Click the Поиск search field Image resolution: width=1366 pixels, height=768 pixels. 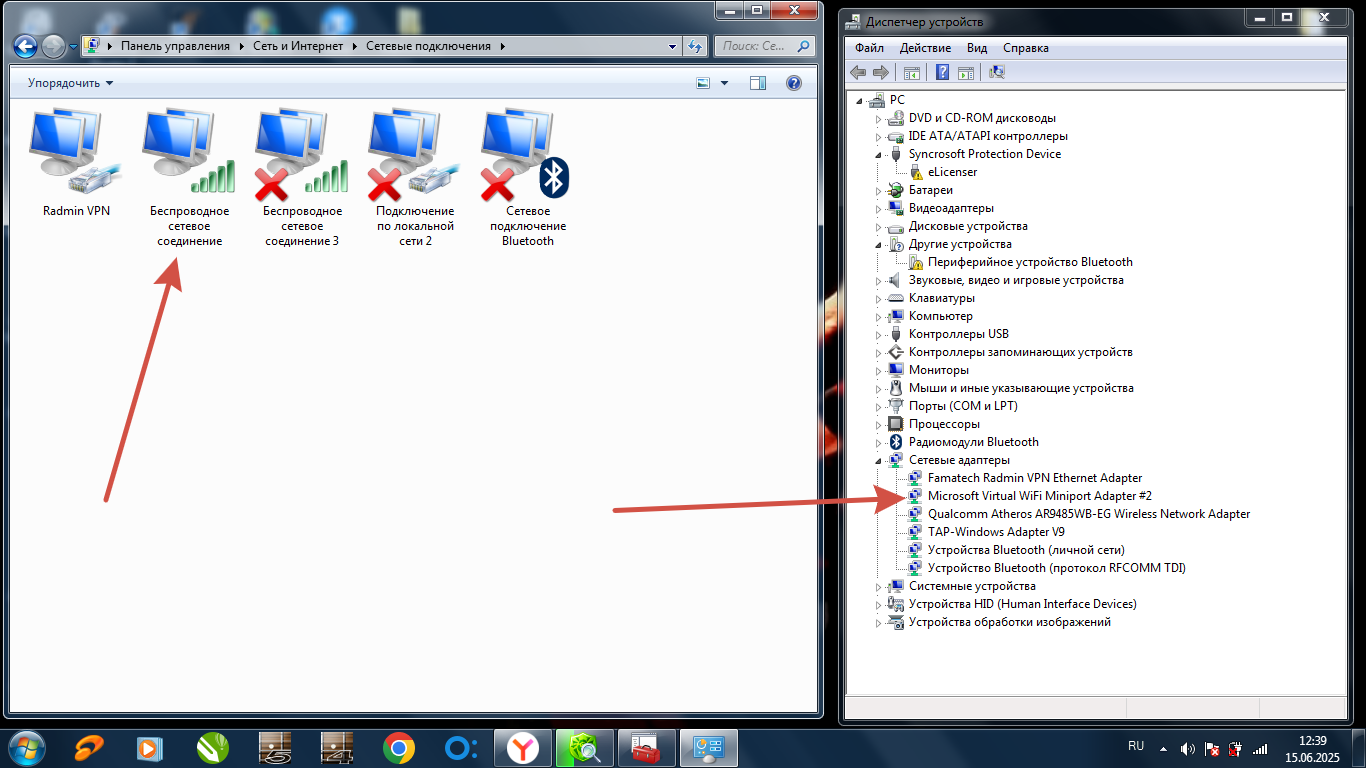click(764, 46)
